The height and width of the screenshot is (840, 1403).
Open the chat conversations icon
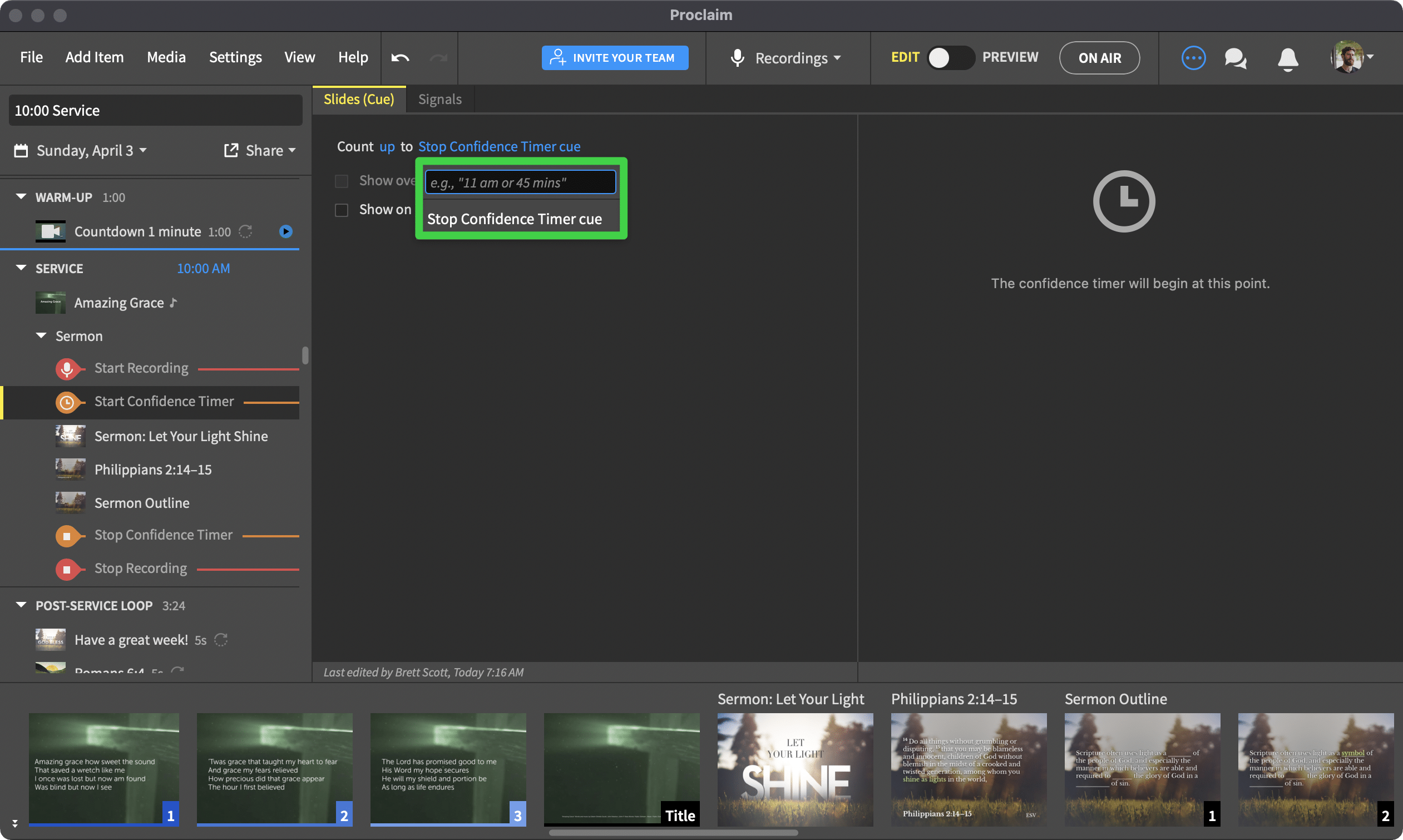coord(1236,58)
